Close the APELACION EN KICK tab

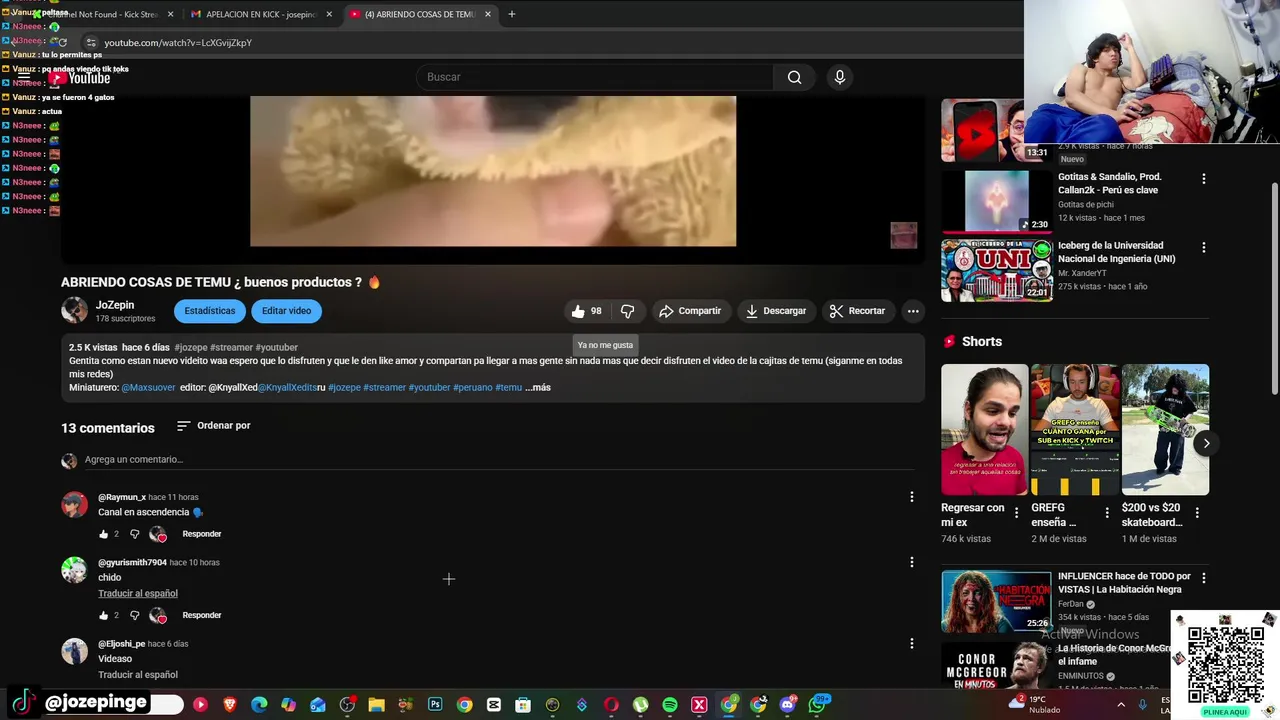(329, 14)
